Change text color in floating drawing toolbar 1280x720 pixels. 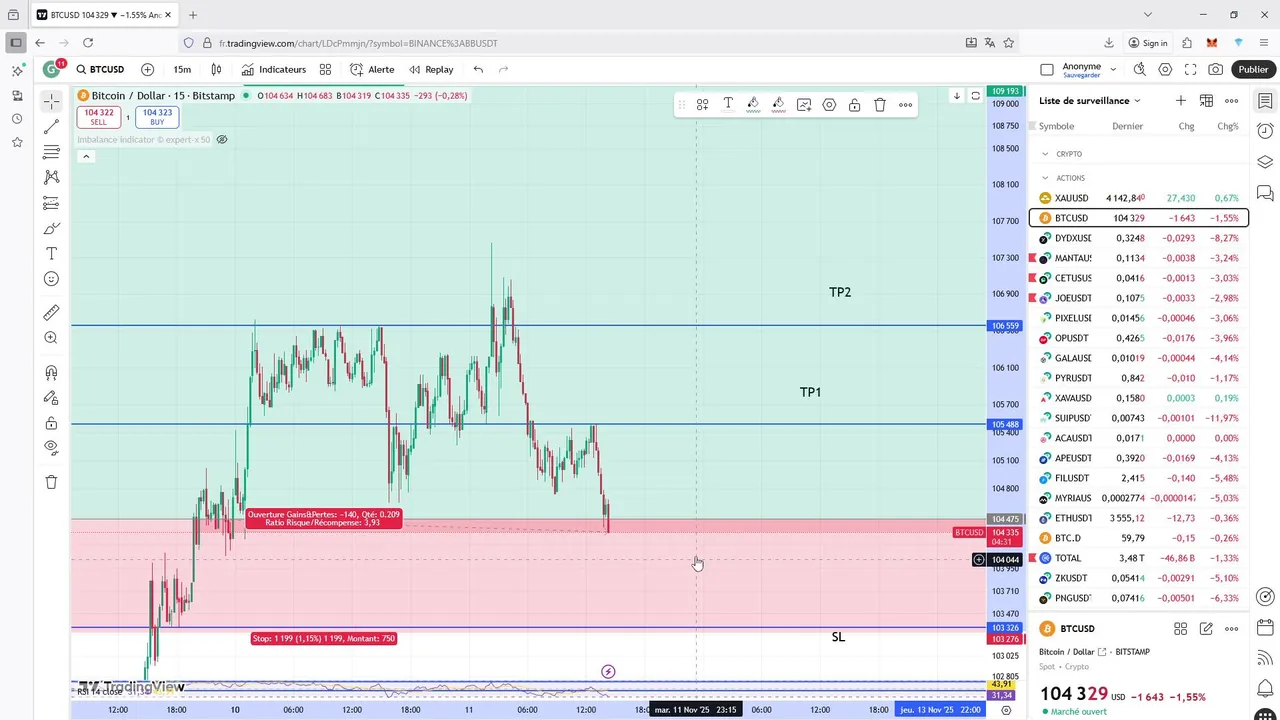[728, 104]
